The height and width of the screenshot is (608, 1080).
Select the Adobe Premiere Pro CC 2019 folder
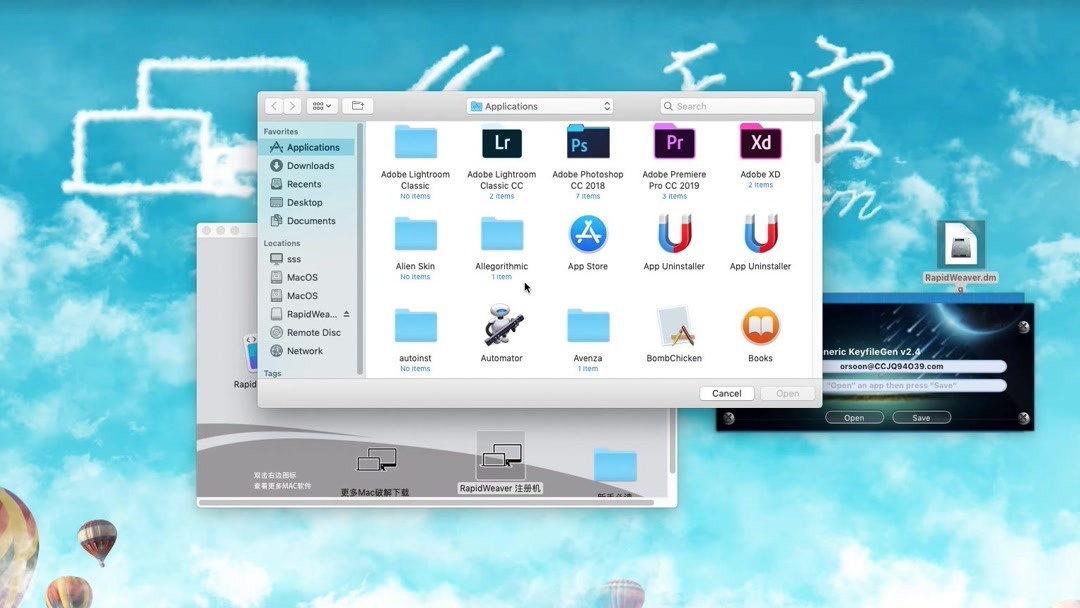[x=673, y=143]
